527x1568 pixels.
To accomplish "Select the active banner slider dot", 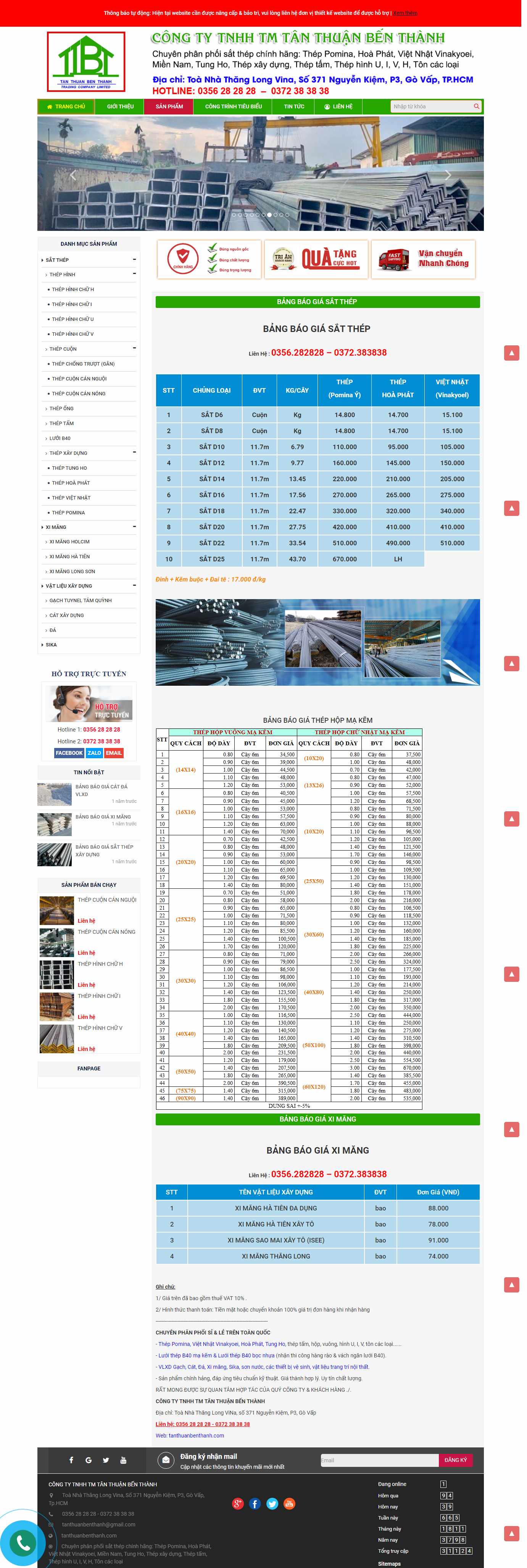I will [269, 215].
